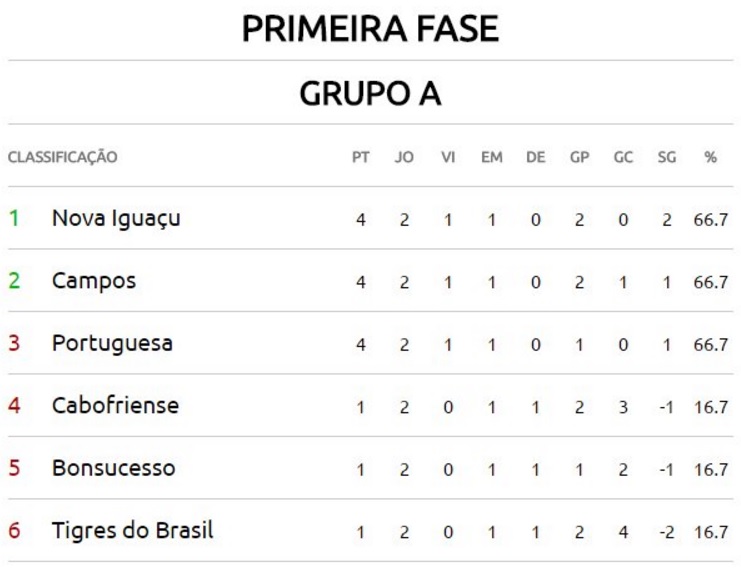Screen dimensions: 741x571
Task: Click position number 1 in standings
Action: pos(14,218)
